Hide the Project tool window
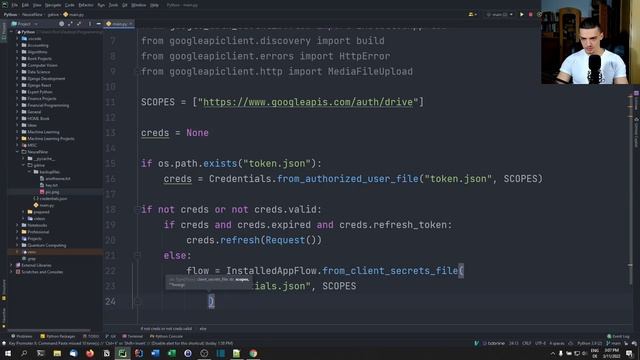The height and width of the screenshot is (360, 640). (98, 24)
